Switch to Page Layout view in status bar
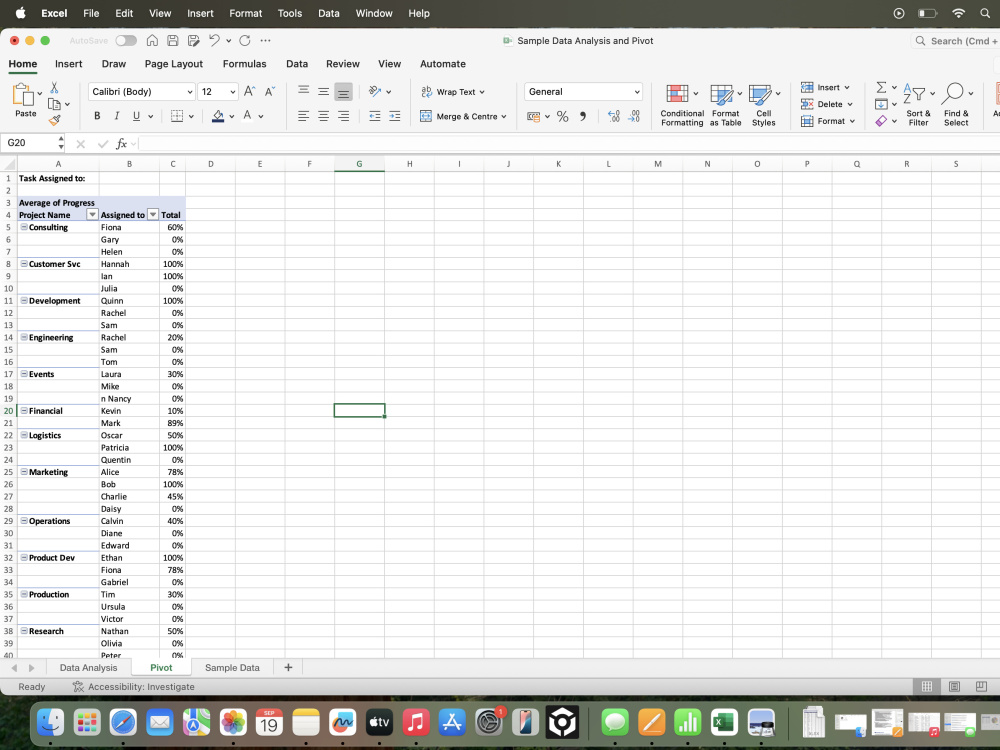1000x750 pixels. tap(954, 686)
